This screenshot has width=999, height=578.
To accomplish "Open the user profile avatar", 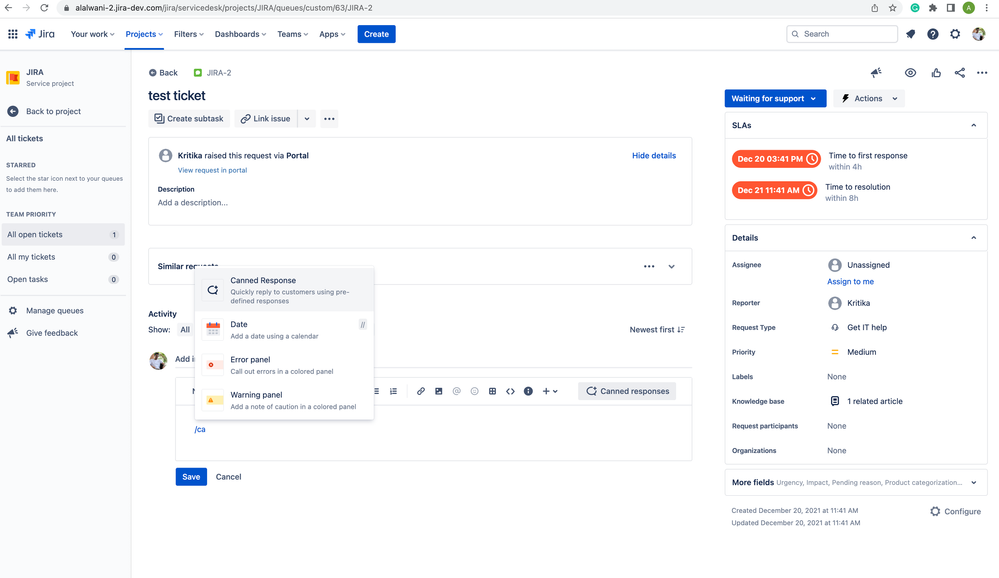I will (x=979, y=34).
